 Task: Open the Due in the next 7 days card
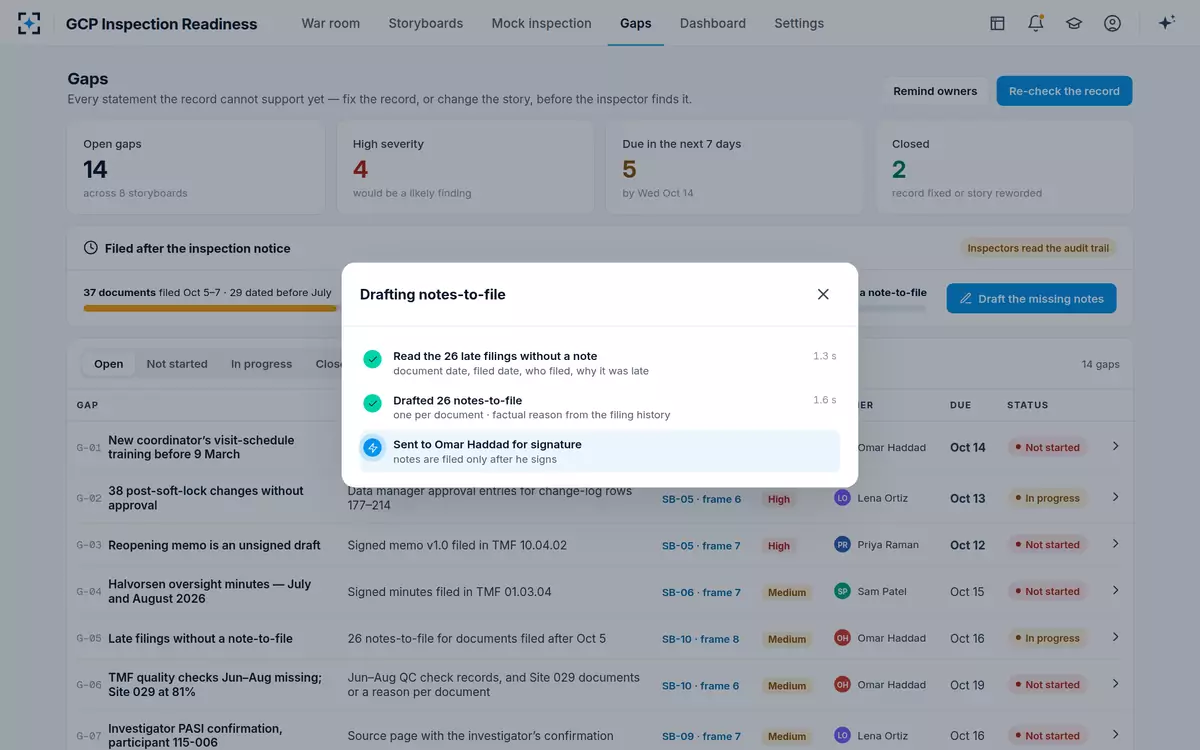734,167
